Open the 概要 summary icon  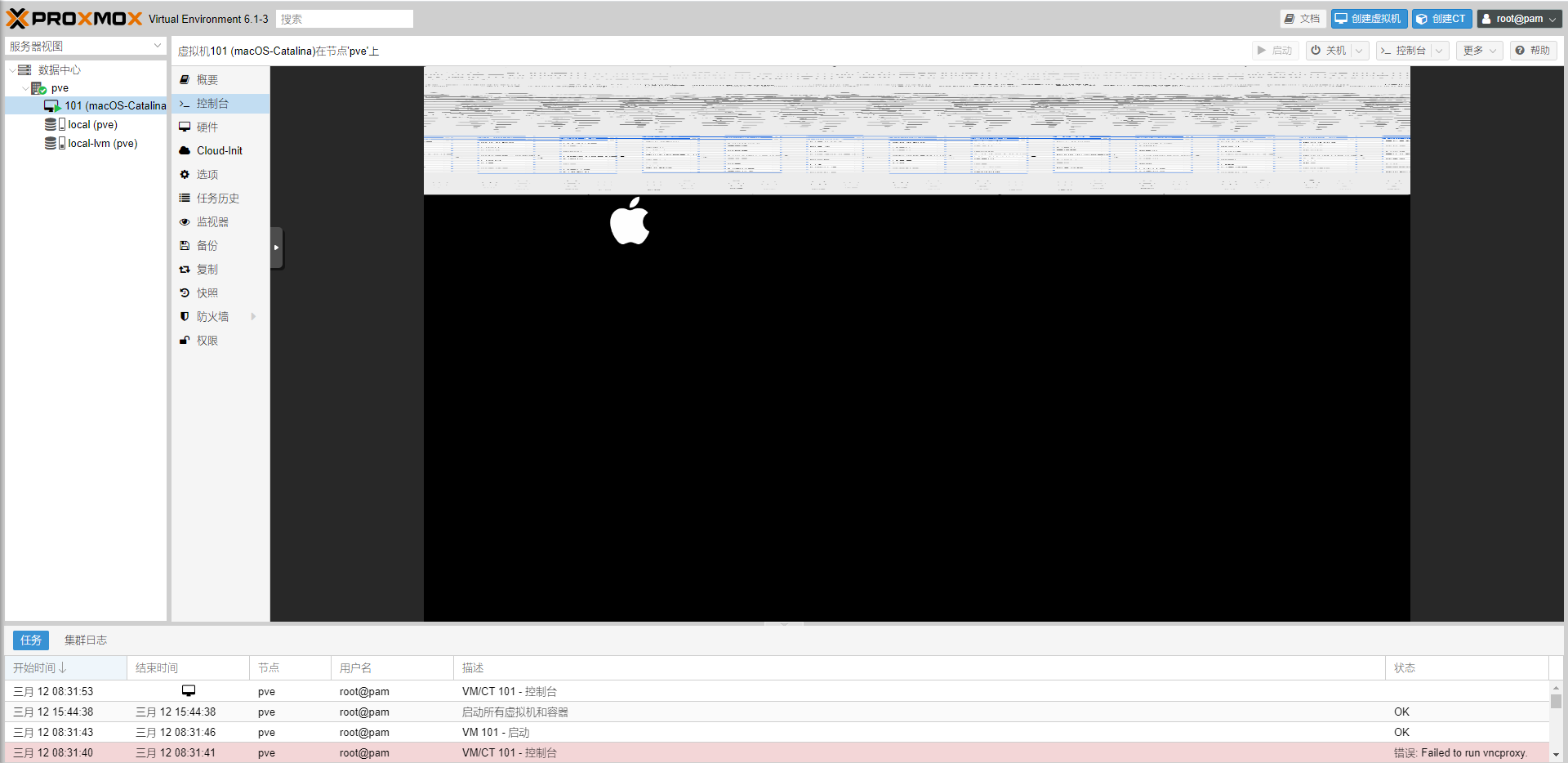coord(185,80)
